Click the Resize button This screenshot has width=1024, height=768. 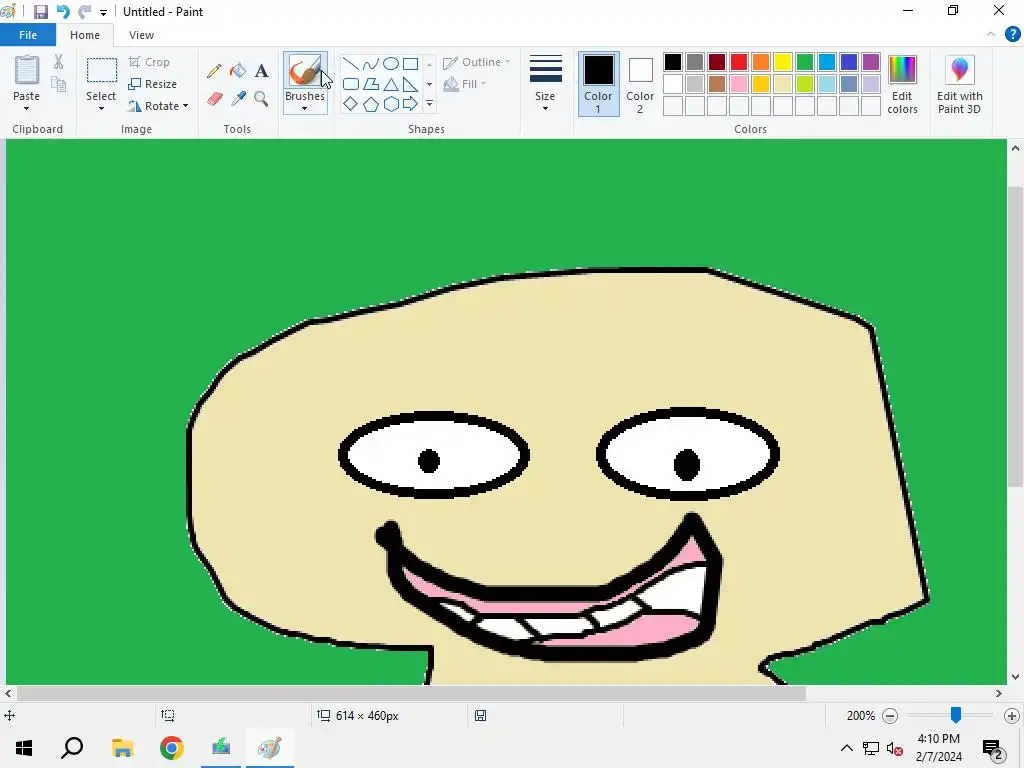(x=153, y=84)
